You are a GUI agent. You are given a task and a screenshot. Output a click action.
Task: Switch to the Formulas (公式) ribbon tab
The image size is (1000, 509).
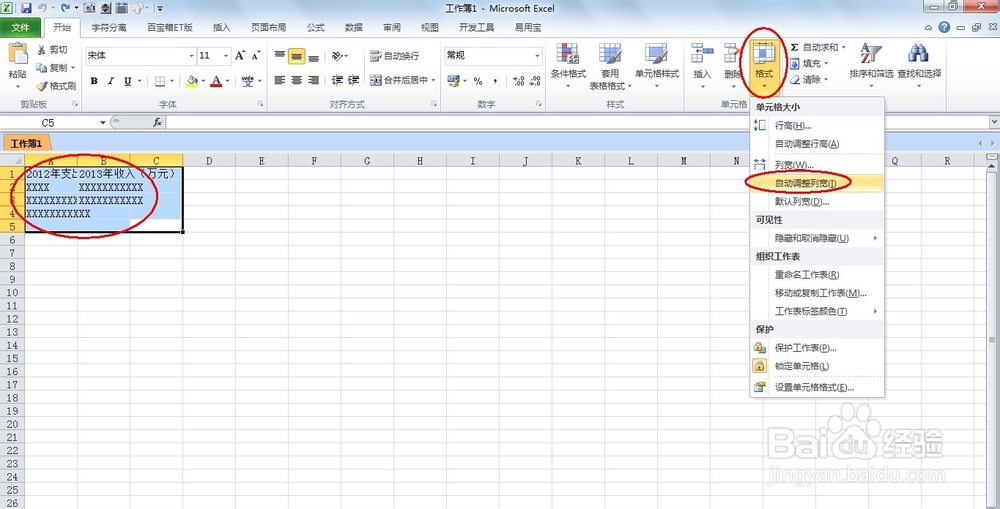[316, 27]
